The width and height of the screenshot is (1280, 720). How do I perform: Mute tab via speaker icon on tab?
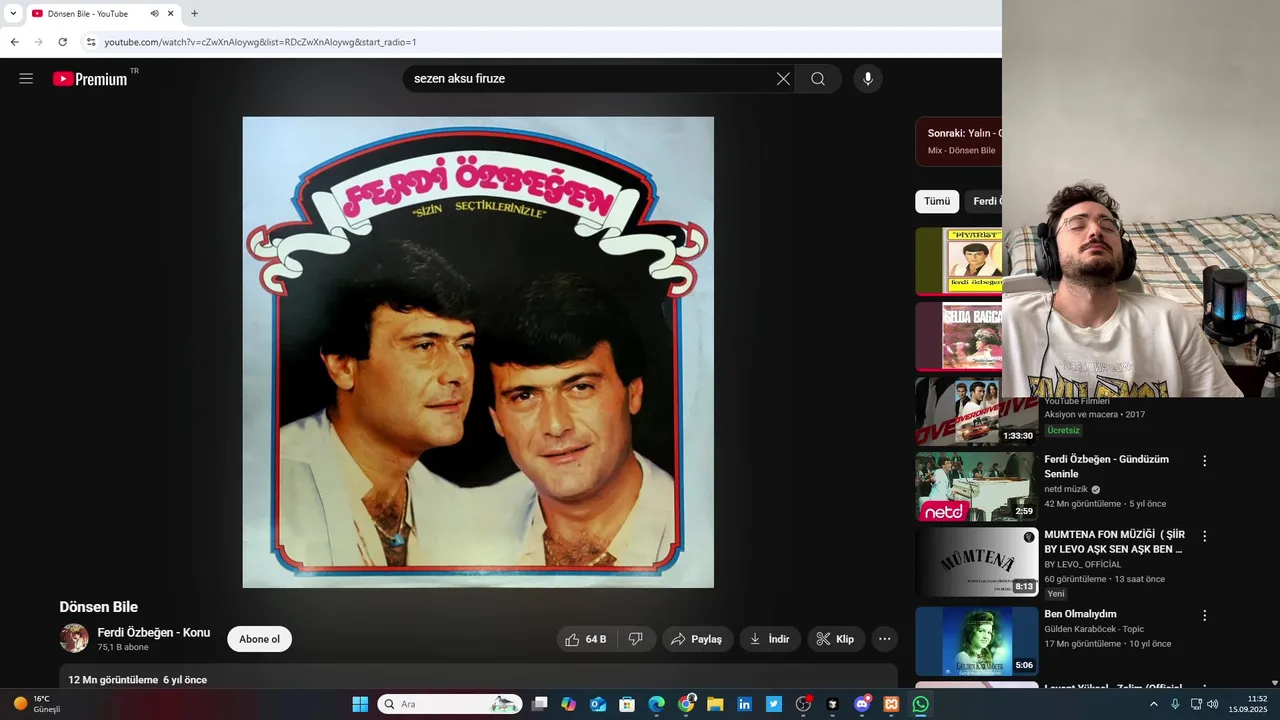tap(154, 14)
